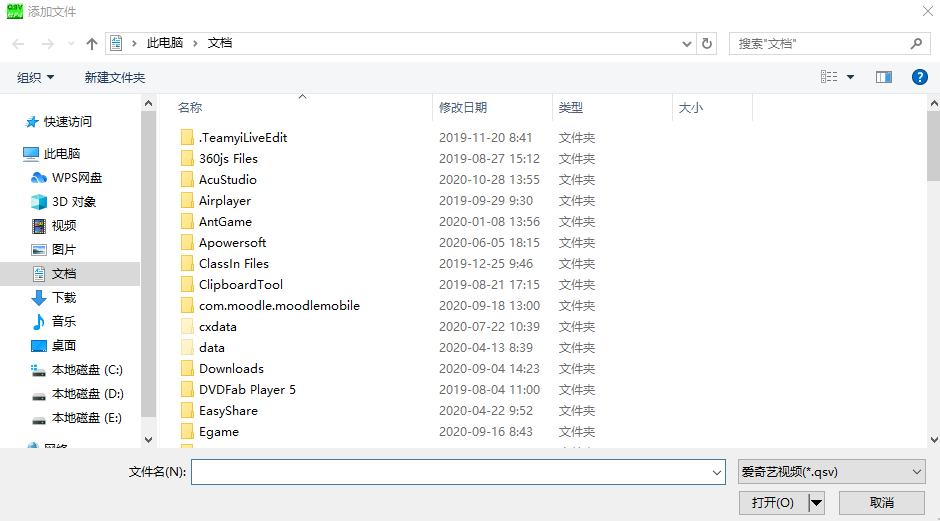Open the Downloads folder icon
The image size is (940, 521).
click(187, 368)
